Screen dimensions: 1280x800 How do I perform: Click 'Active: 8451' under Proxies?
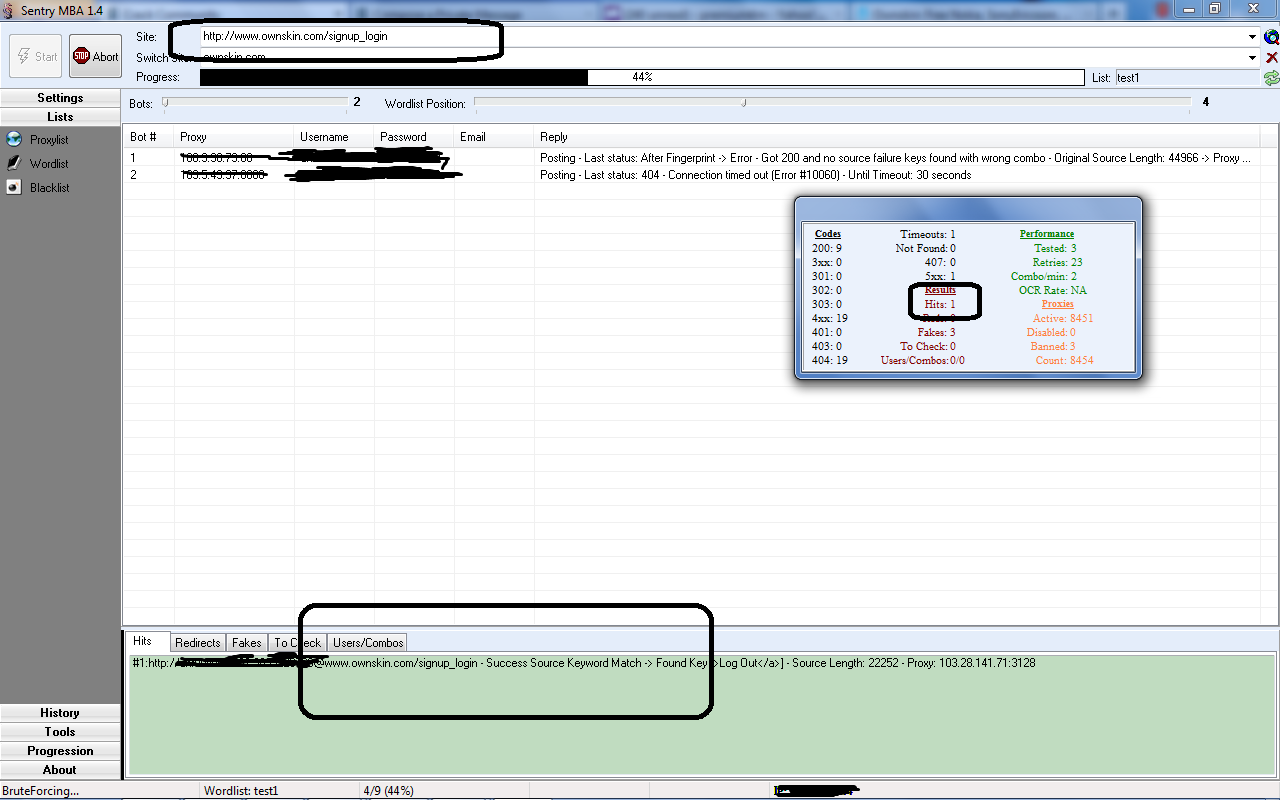[1063, 318]
